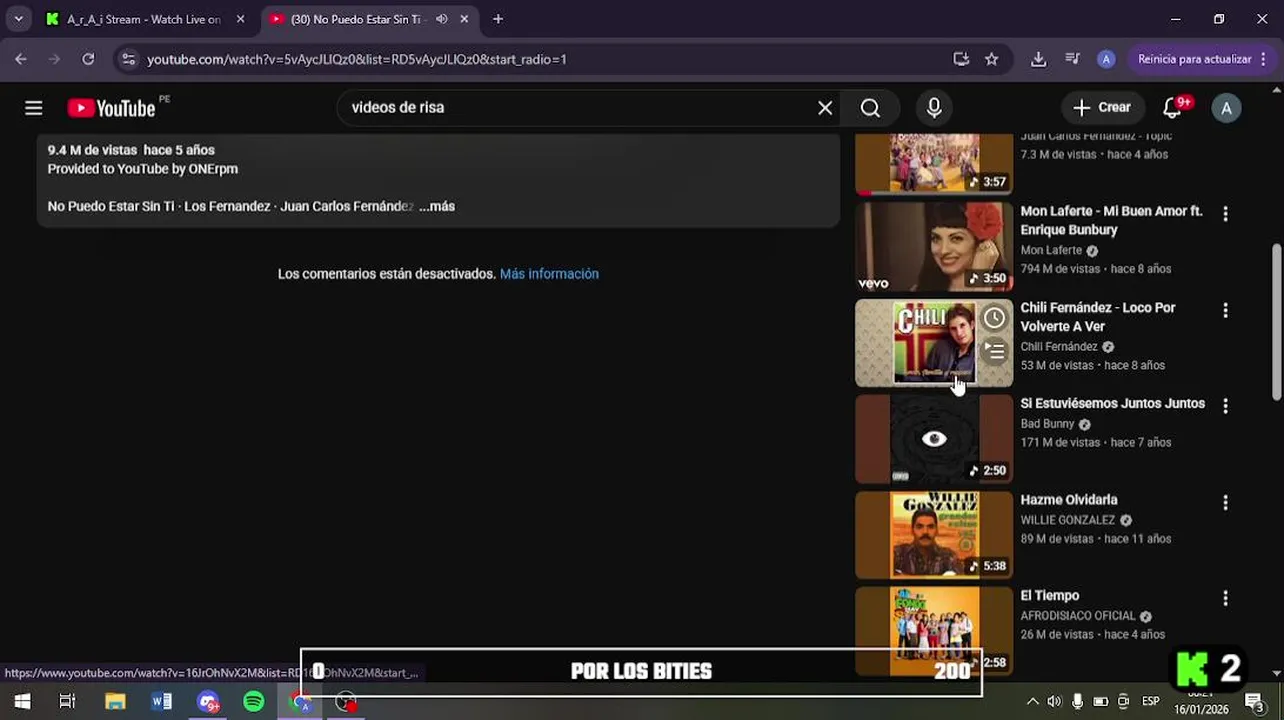Open Si Estuviésemos Juntos Juntos title

(1112, 404)
